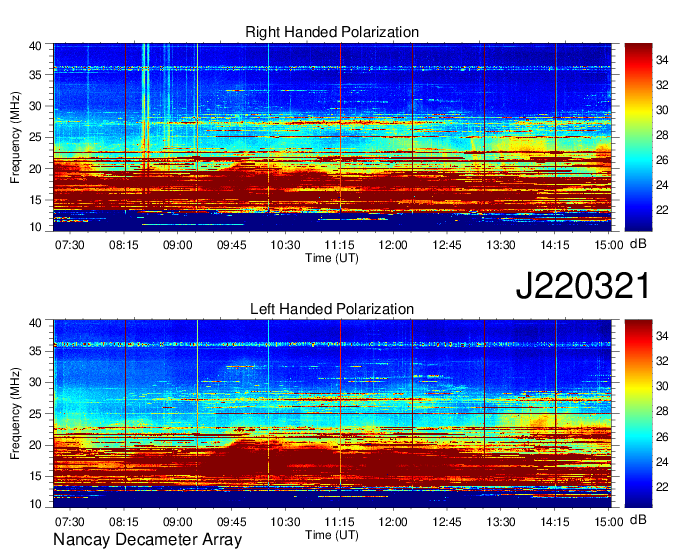Click "15" frequency tick on Left Handed plot
This screenshot has width=680, height=552.
(x=36, y=476)
